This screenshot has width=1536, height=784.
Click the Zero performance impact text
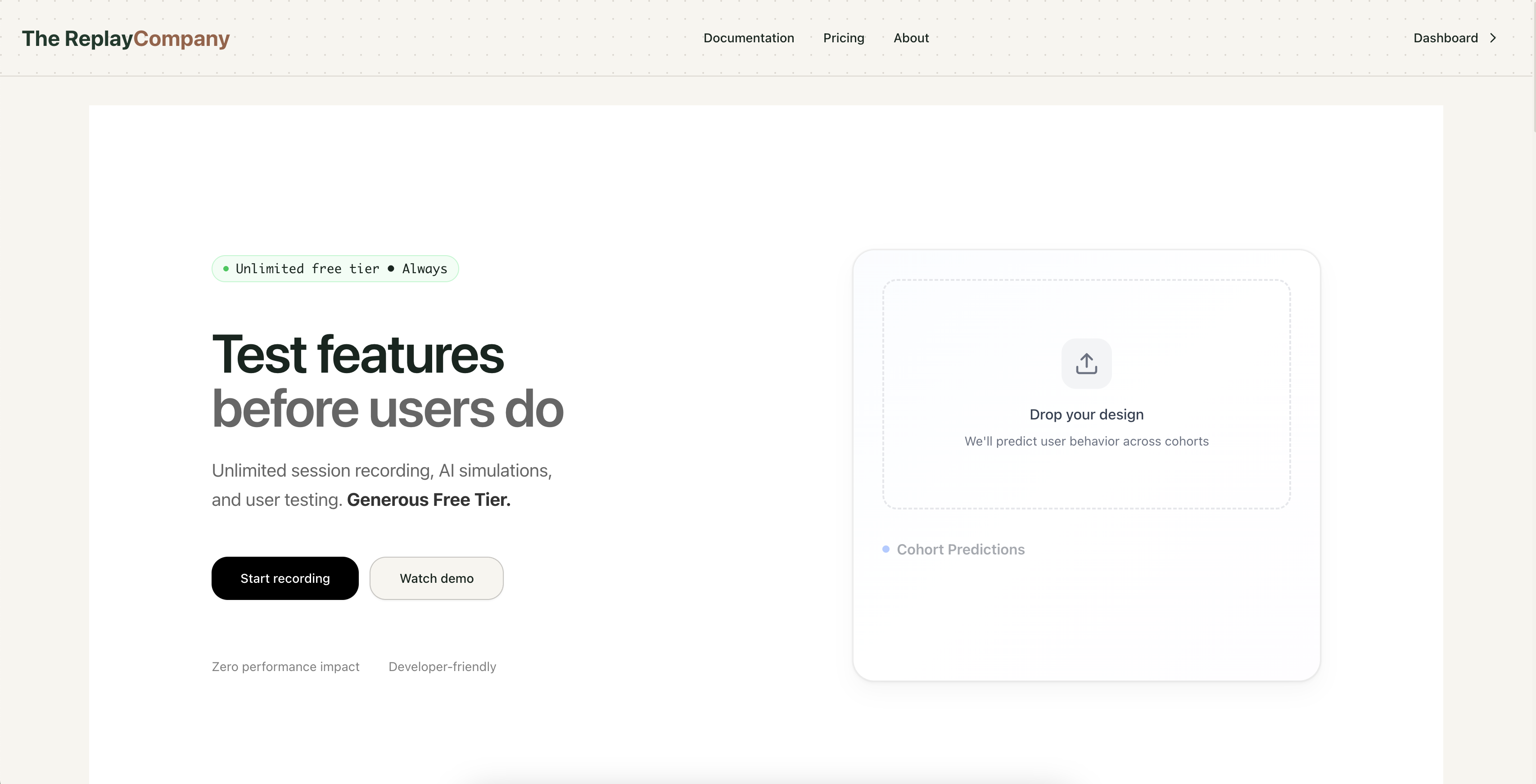tap(285, 667)
